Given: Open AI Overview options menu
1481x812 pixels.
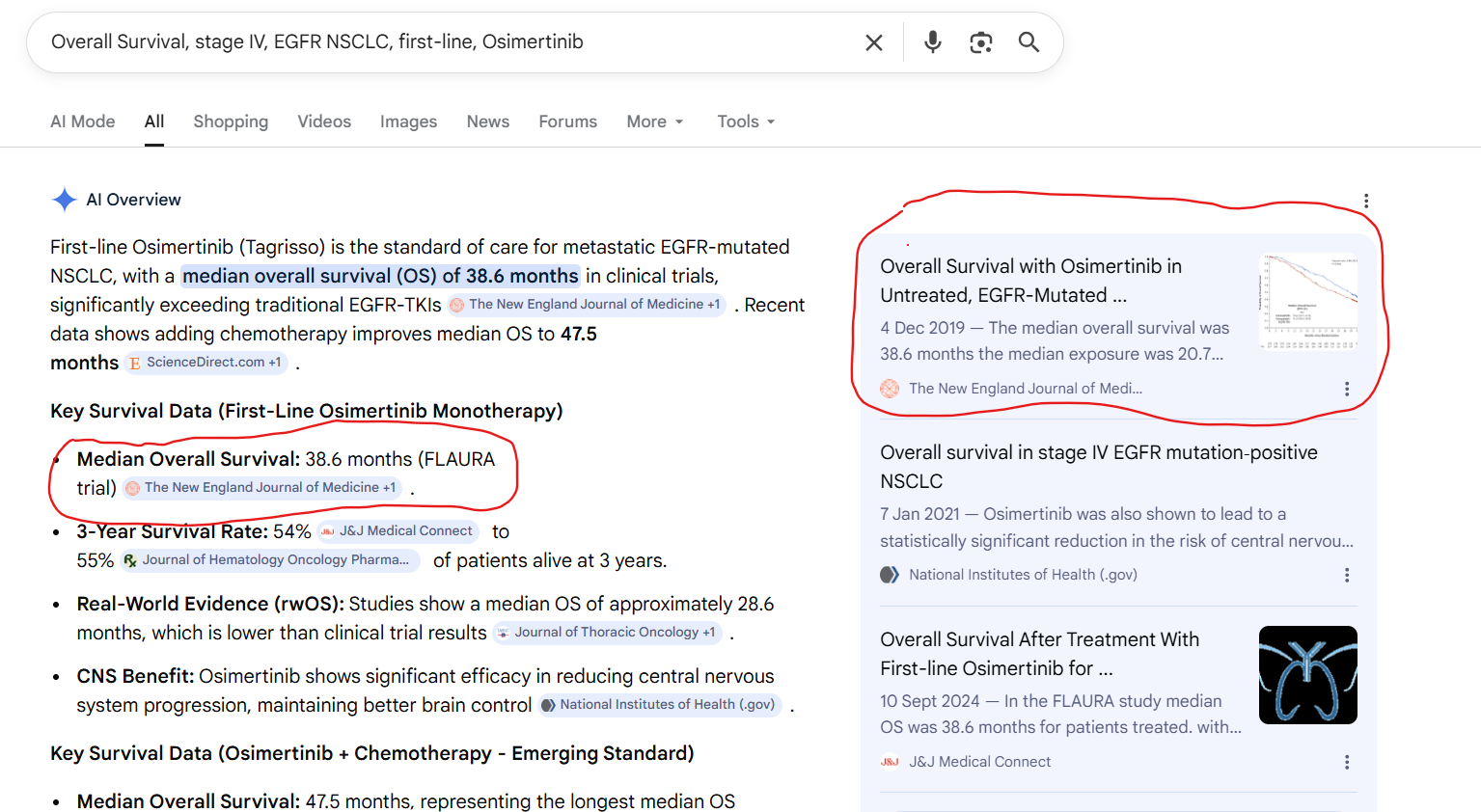Looking at the screenshot, I should click(x=1366, y=201).
